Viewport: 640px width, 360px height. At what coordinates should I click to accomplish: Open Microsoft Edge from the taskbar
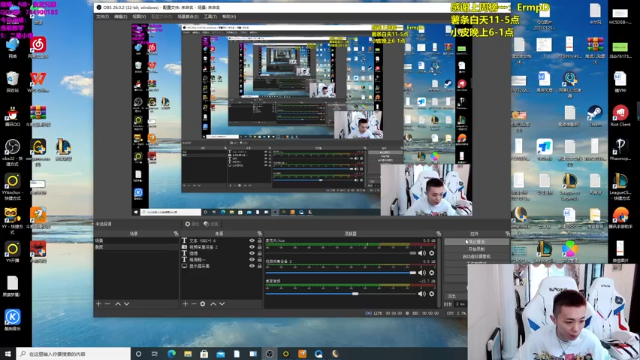point(171,353)
